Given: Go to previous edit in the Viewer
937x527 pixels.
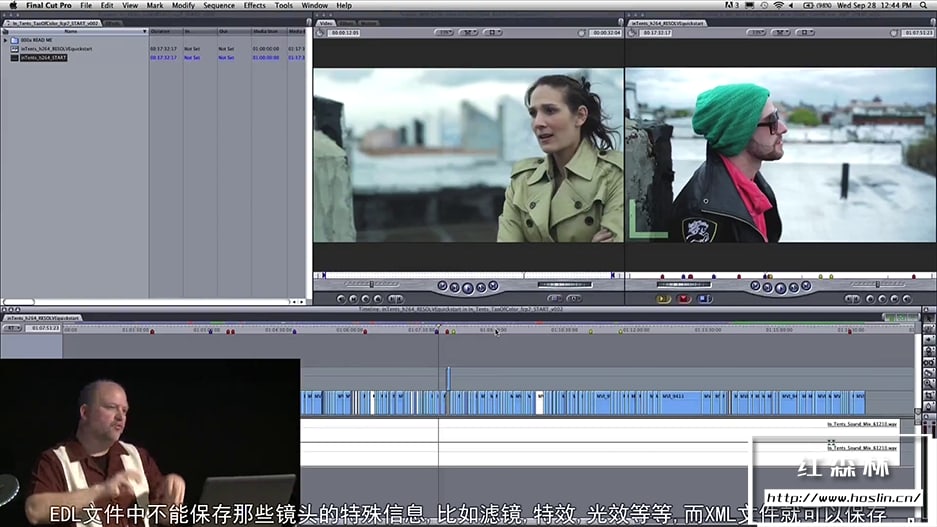Looking at the screenshot, I should [442, 286].
